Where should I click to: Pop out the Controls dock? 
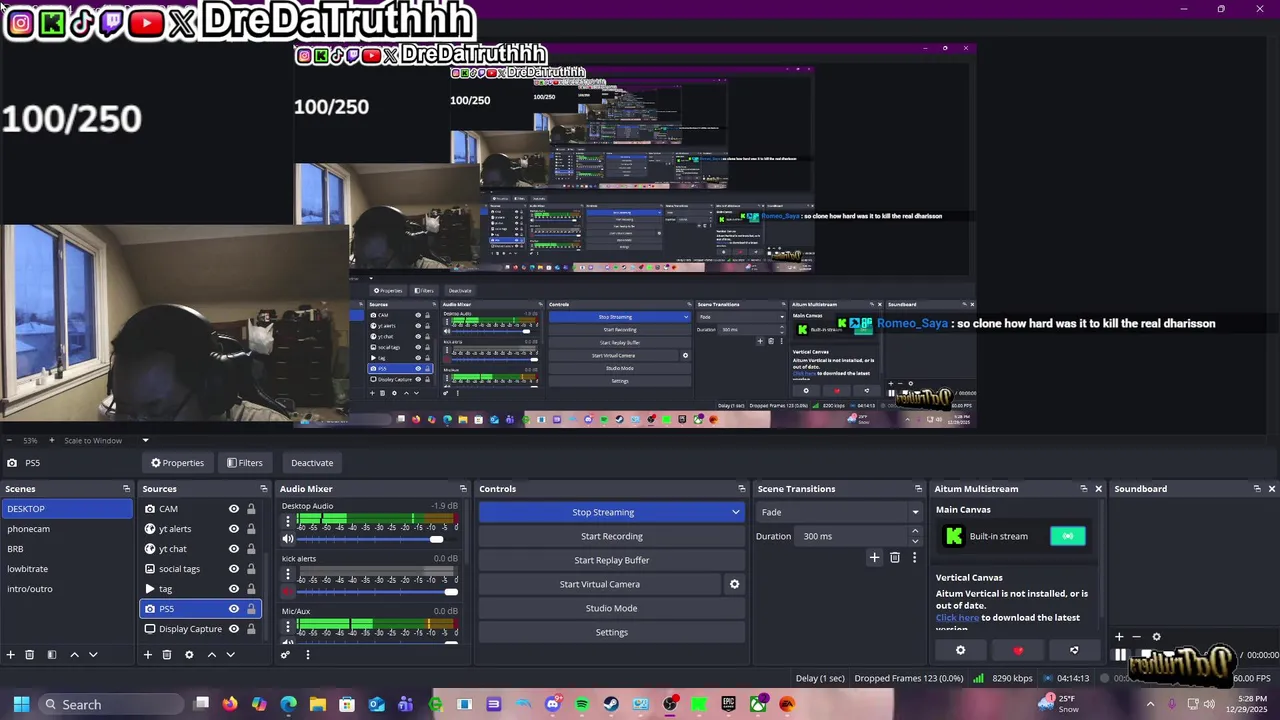(742, 489)
